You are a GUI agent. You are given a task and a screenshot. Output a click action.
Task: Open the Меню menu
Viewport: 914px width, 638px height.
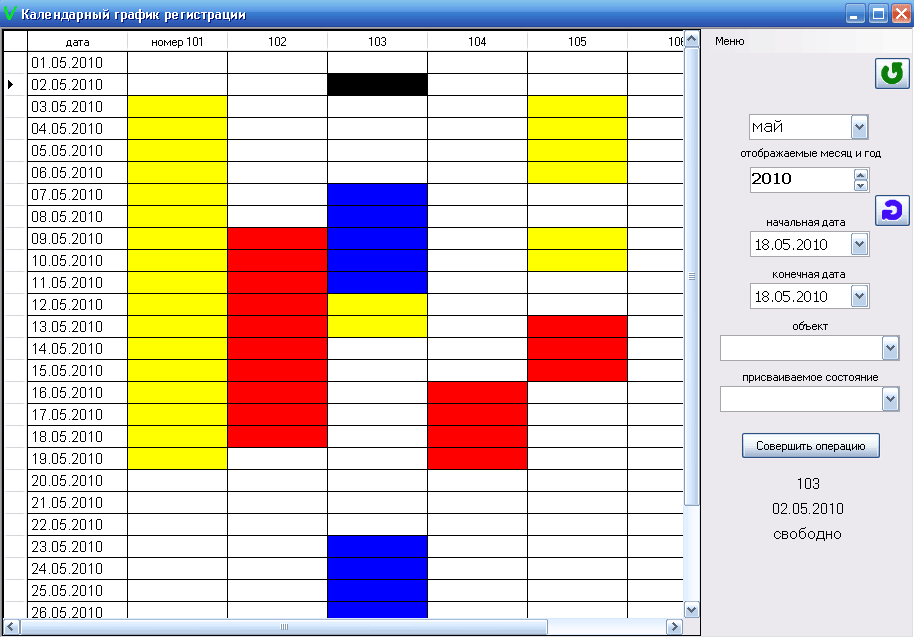click(729, 41)
